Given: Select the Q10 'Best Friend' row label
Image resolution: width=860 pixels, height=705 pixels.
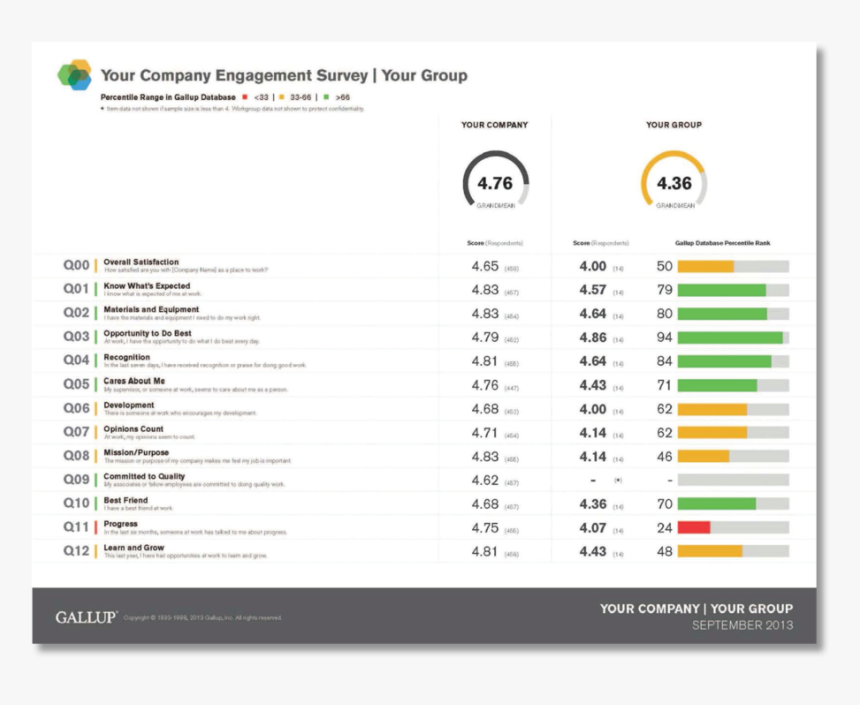Looking at the screenshot, I should coord(126,500).
